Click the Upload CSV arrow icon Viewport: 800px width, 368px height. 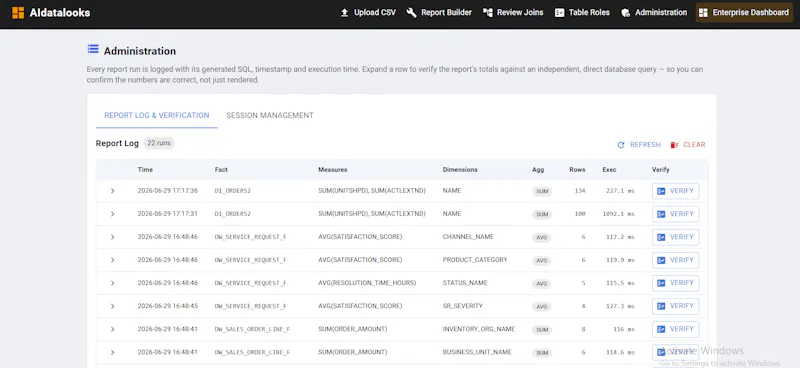pos(344,13)
